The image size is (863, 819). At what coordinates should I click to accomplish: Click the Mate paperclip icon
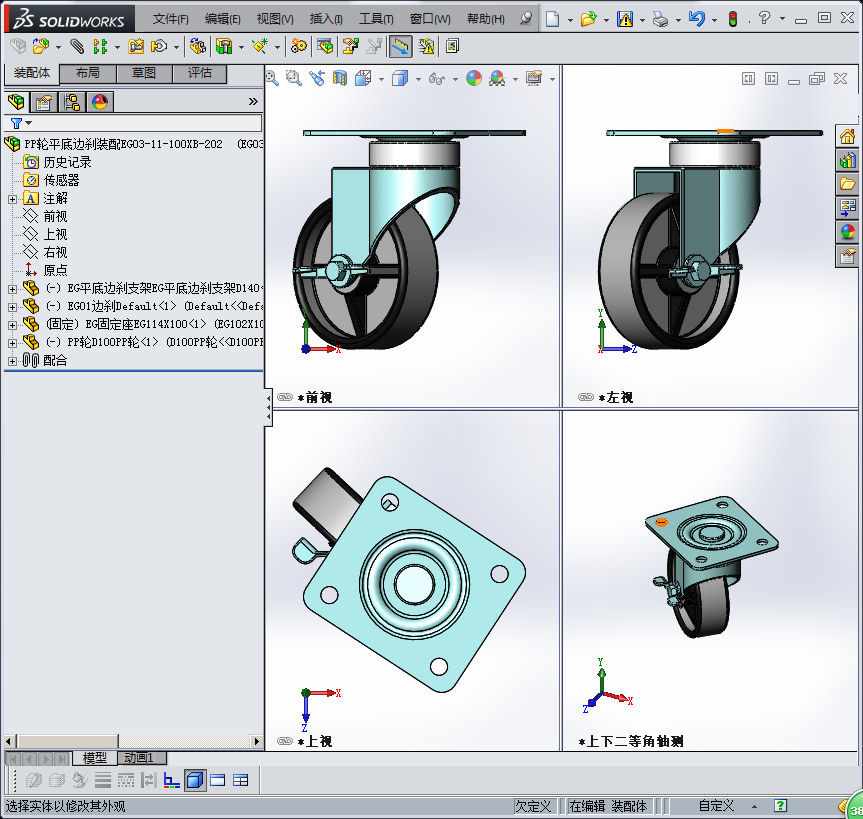click(x=77, y=46)
